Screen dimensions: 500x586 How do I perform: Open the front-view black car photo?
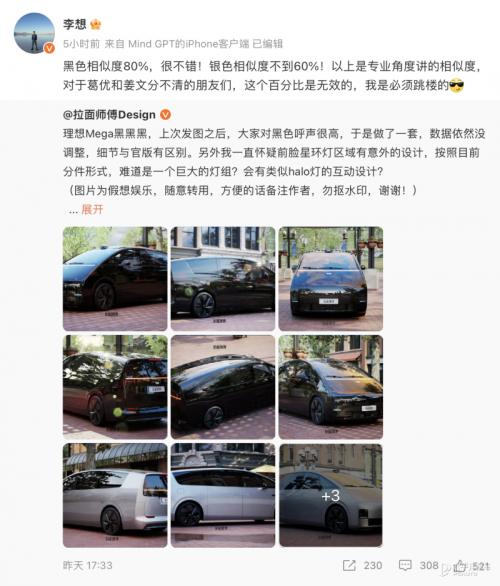(331, 279)
